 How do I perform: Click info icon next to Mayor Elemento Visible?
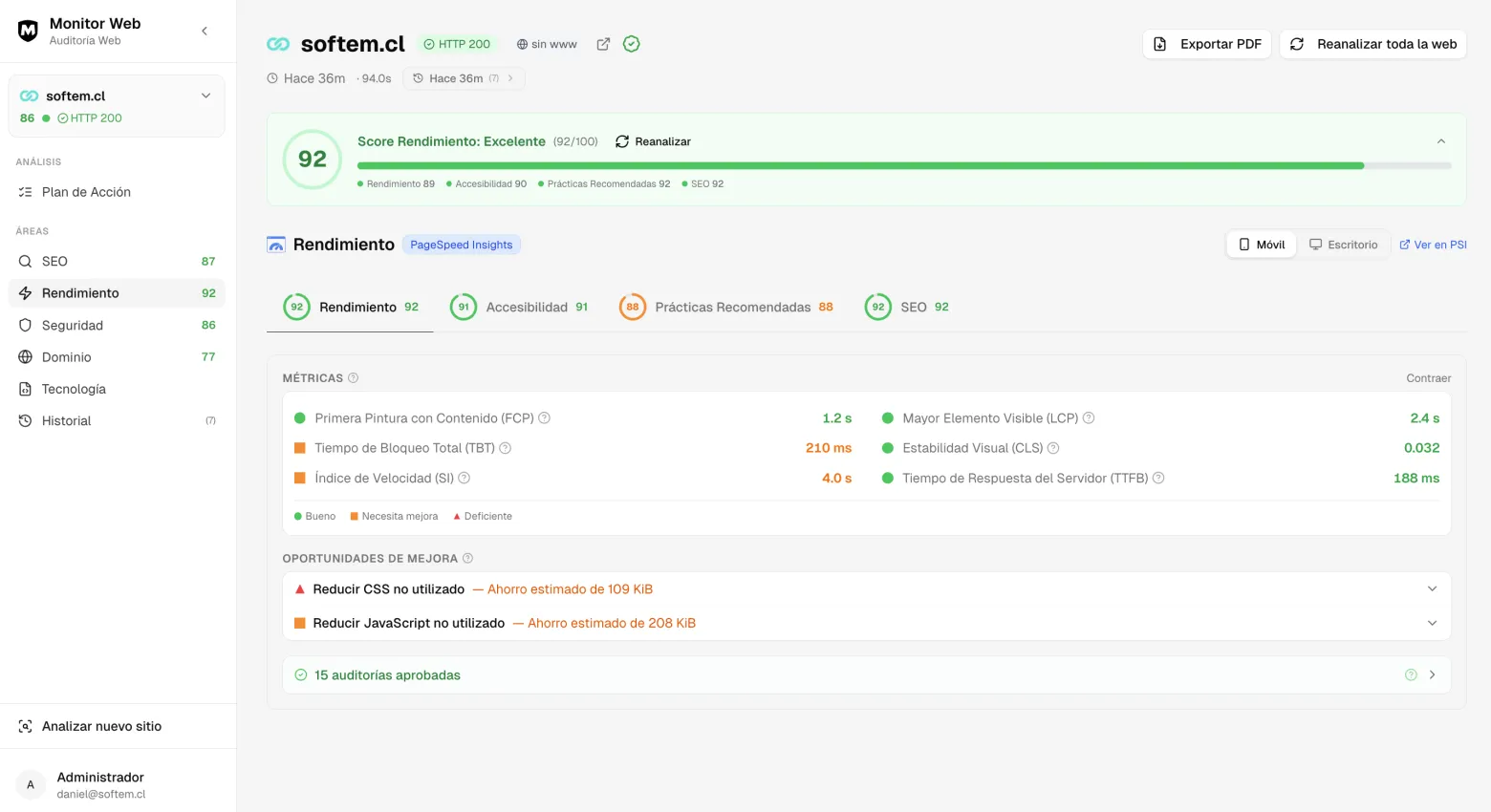(1089, 418)
